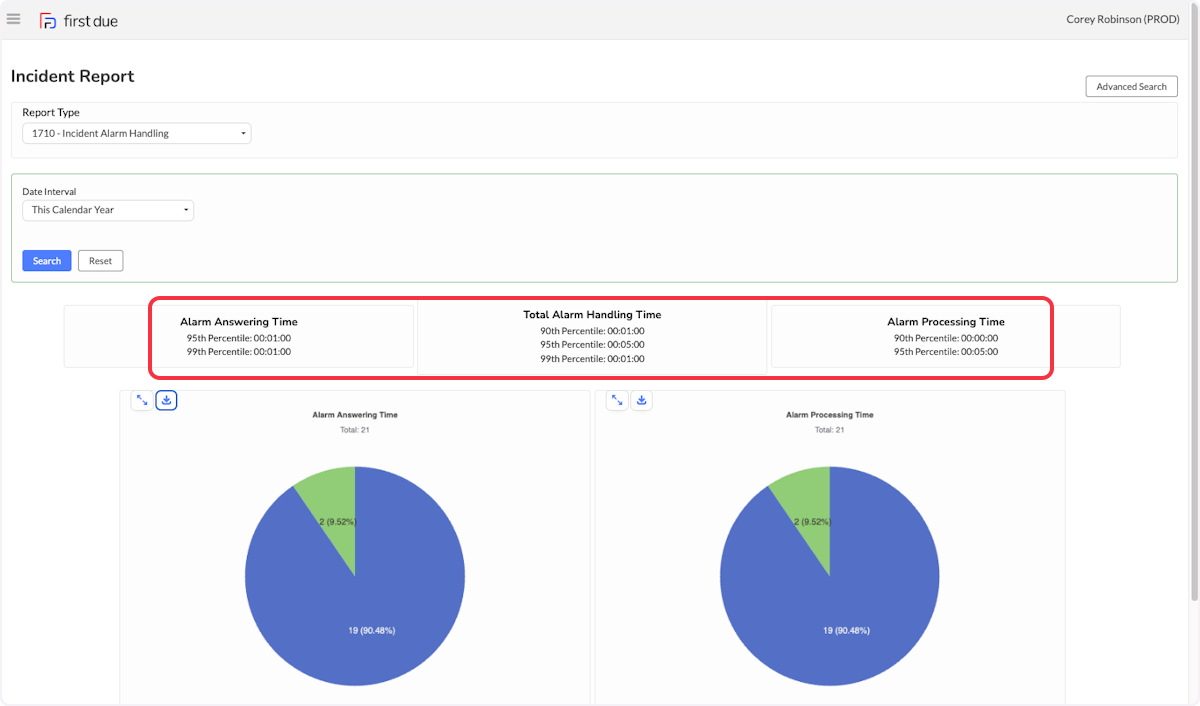Viewport: 1200px width, 706px height.
Task: Download the Alarm Answering Time chart
Action: click(x=167, y=400)
